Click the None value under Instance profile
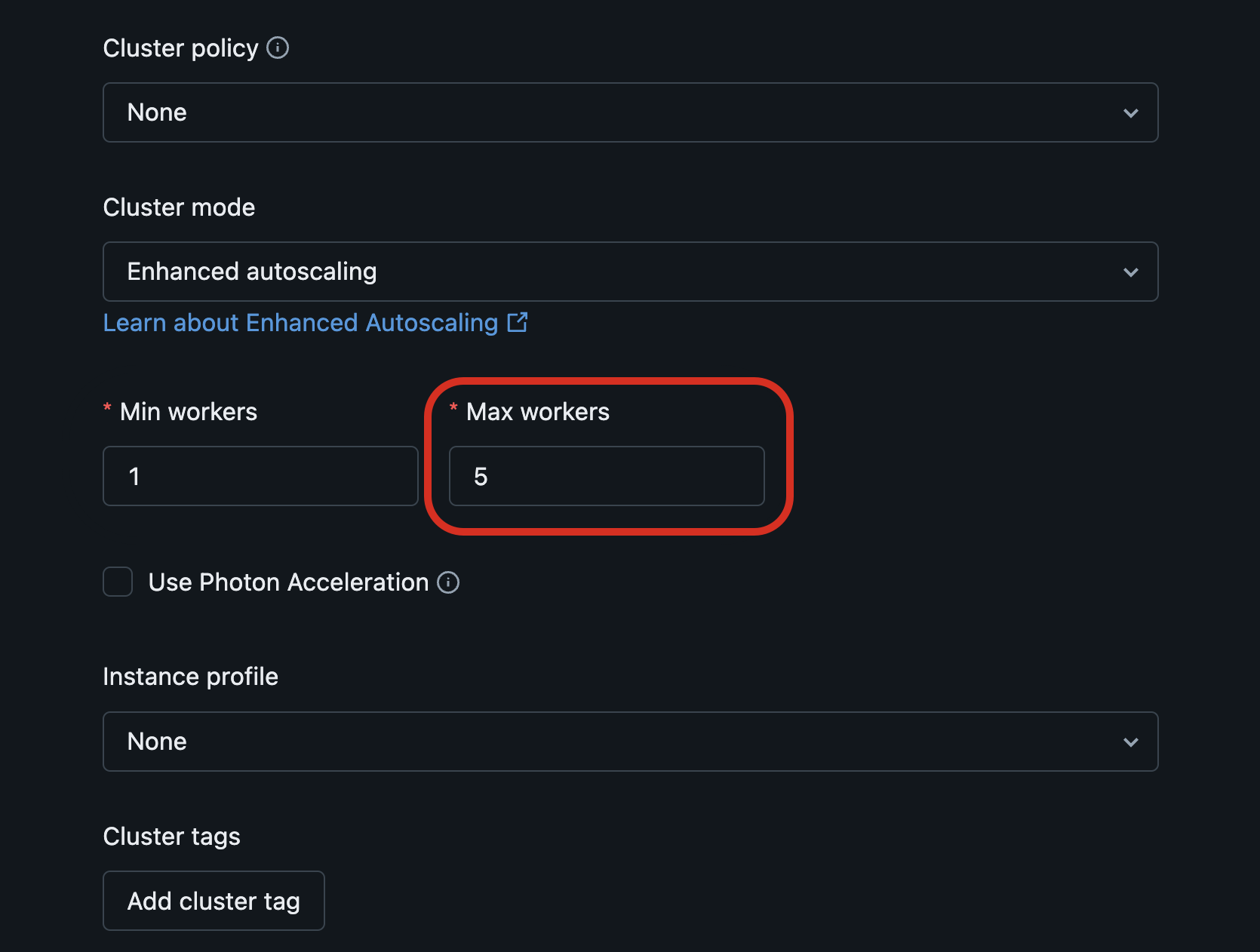 pos(157,742)
